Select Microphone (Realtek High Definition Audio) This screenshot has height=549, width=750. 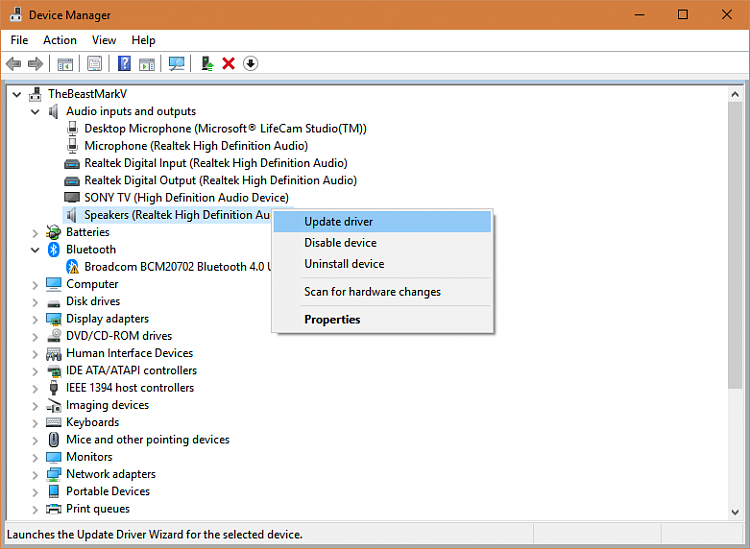click(196, 146)
